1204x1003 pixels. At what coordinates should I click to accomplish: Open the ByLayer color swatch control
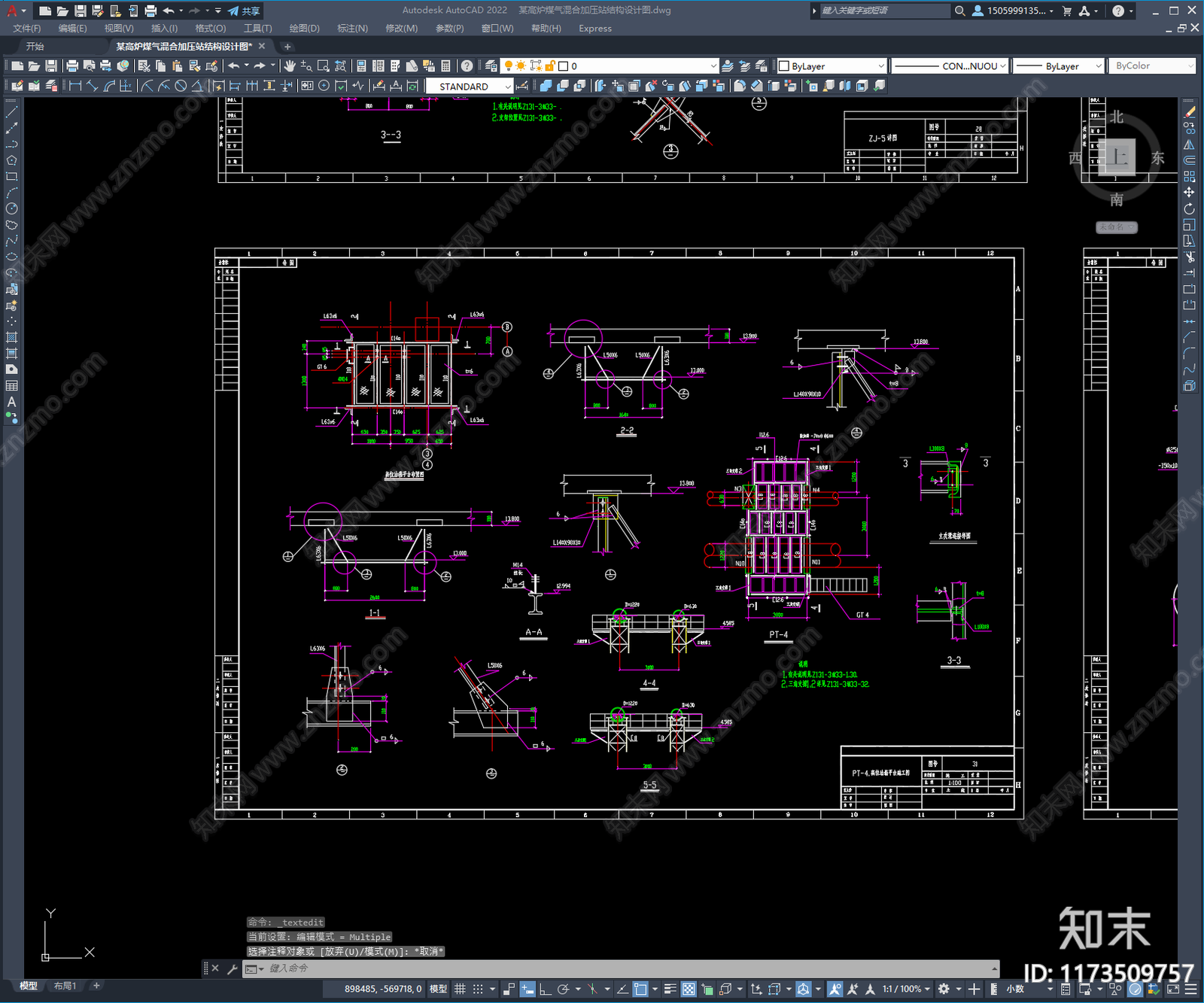click(832, 66)
